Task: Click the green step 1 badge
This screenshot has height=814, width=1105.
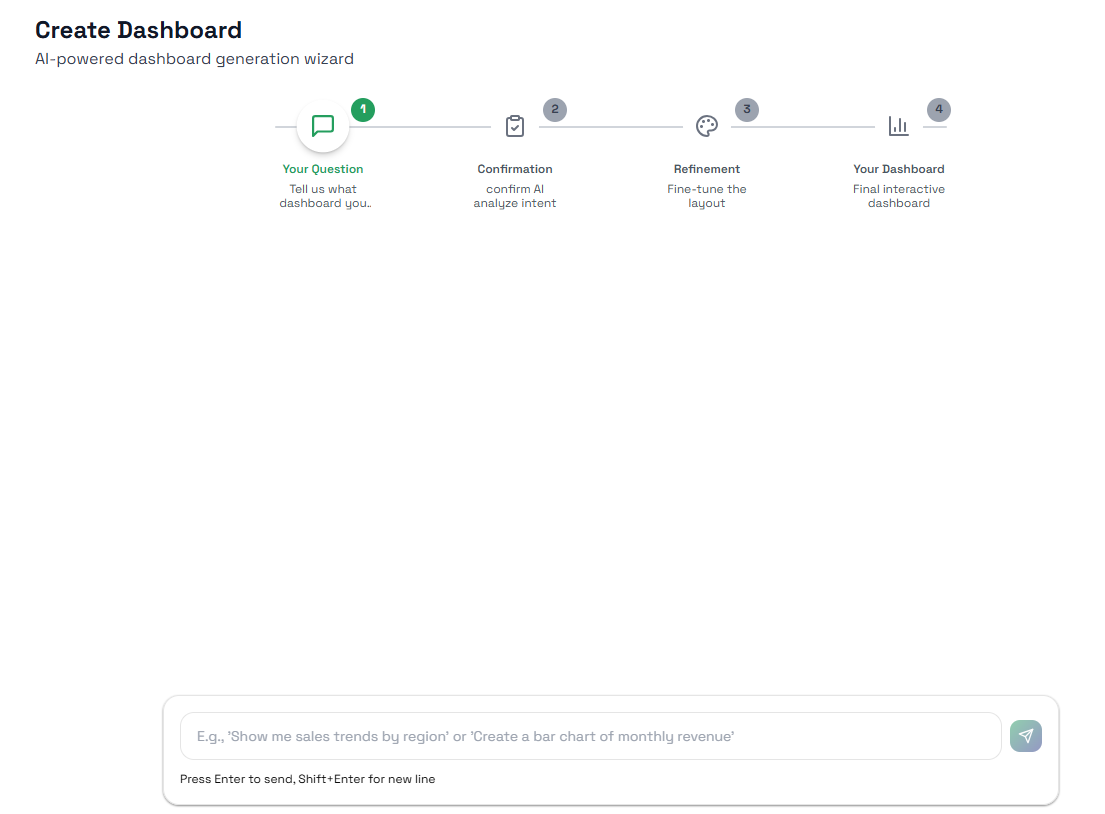Action: pyautogui.click(x=363, y=109)
